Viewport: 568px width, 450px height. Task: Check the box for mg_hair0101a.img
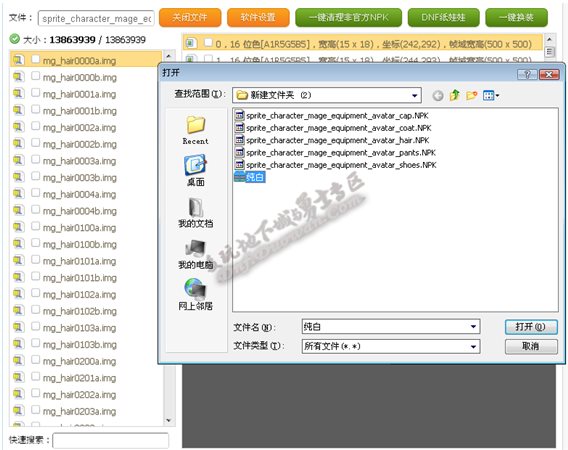pos(36,259)
